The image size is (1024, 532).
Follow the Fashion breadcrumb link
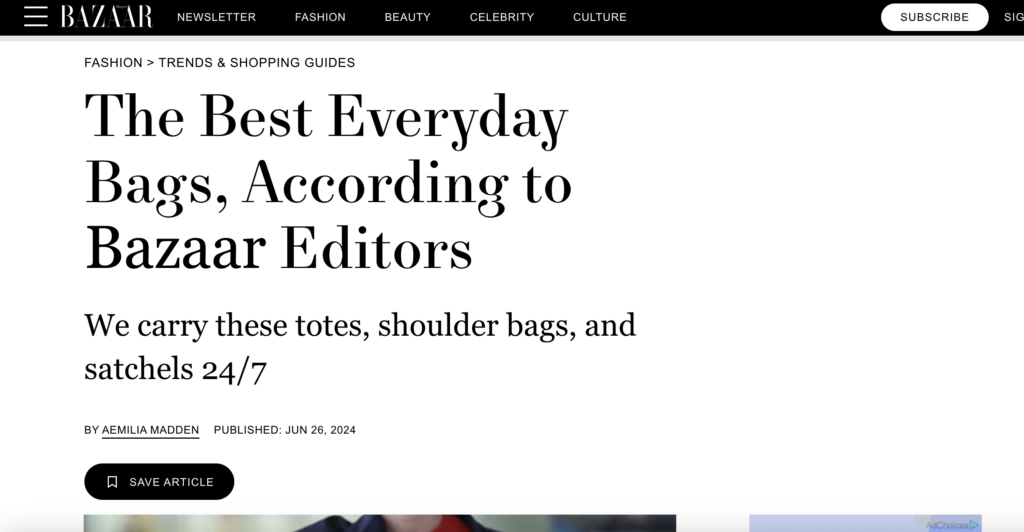pos(113,63)
